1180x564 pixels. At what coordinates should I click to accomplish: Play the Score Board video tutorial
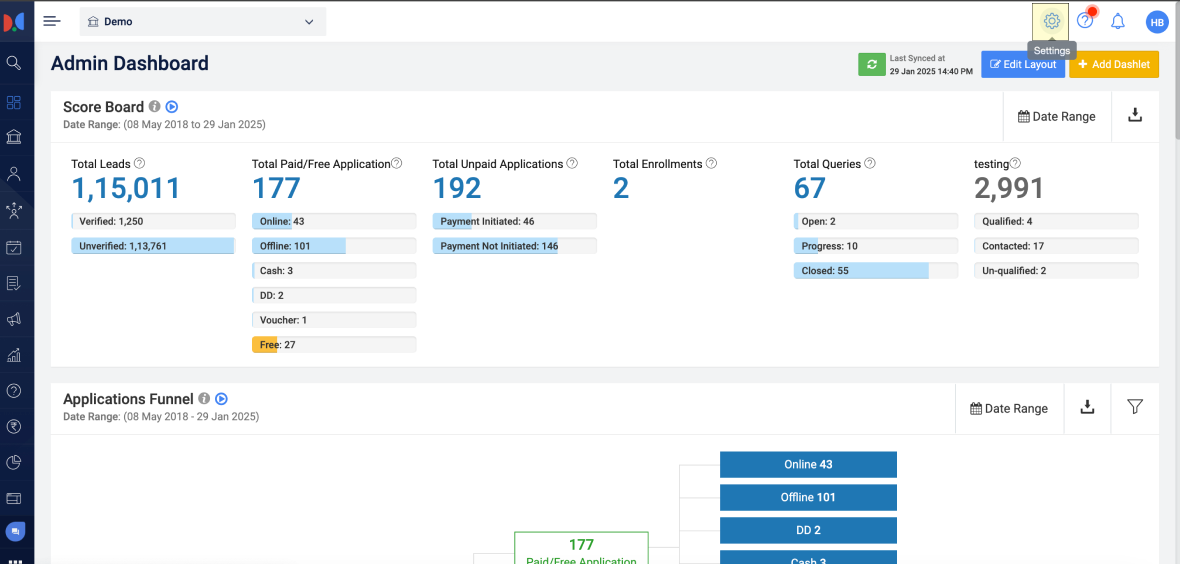pos(172,107)
